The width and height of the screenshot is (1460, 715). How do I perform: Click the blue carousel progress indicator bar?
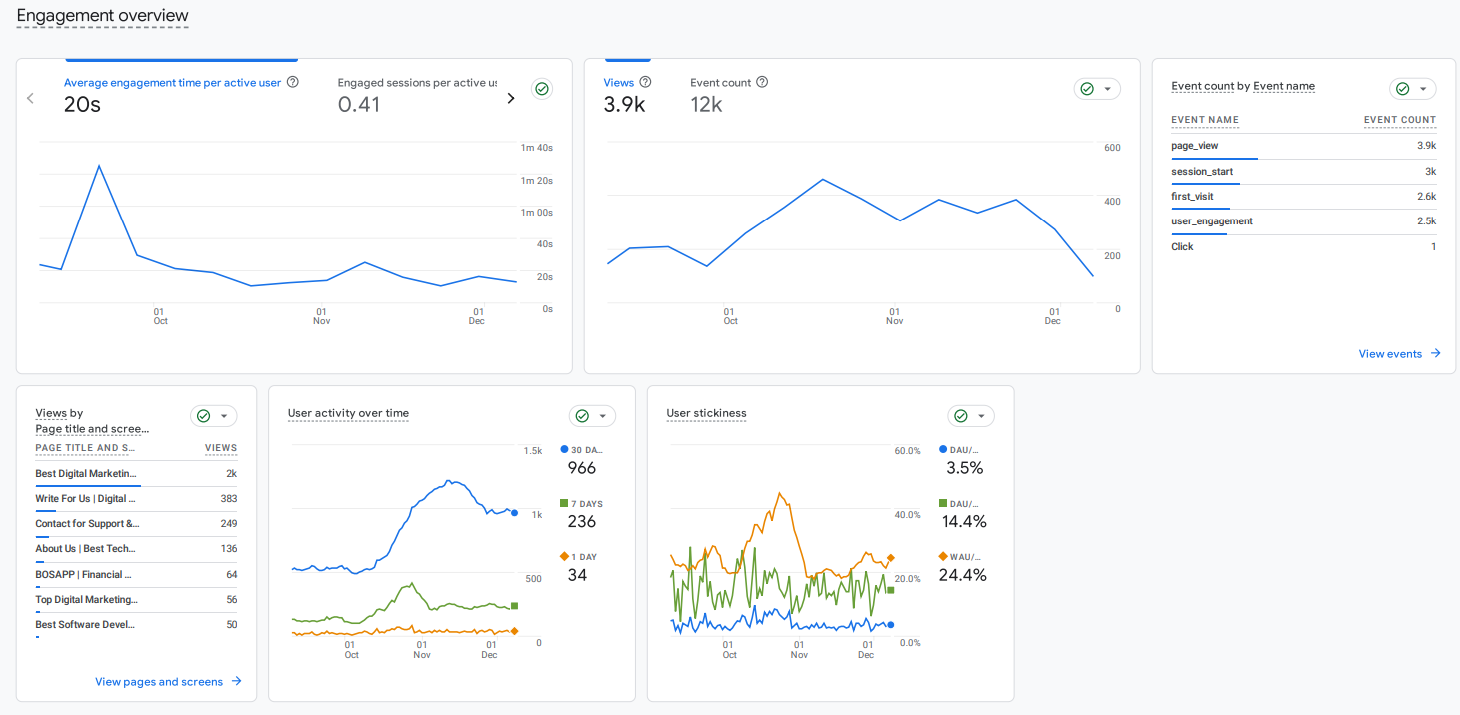(181, 59)
